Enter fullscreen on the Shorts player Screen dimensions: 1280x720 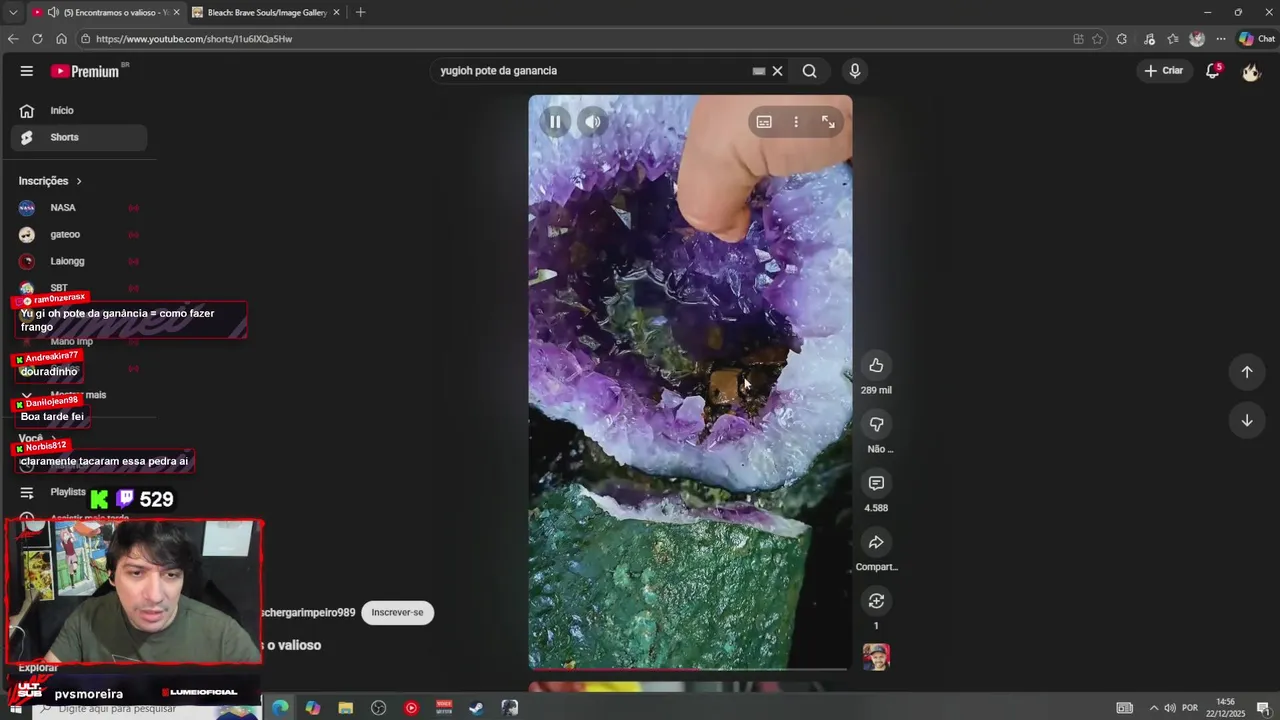click(x=828, y=122)
